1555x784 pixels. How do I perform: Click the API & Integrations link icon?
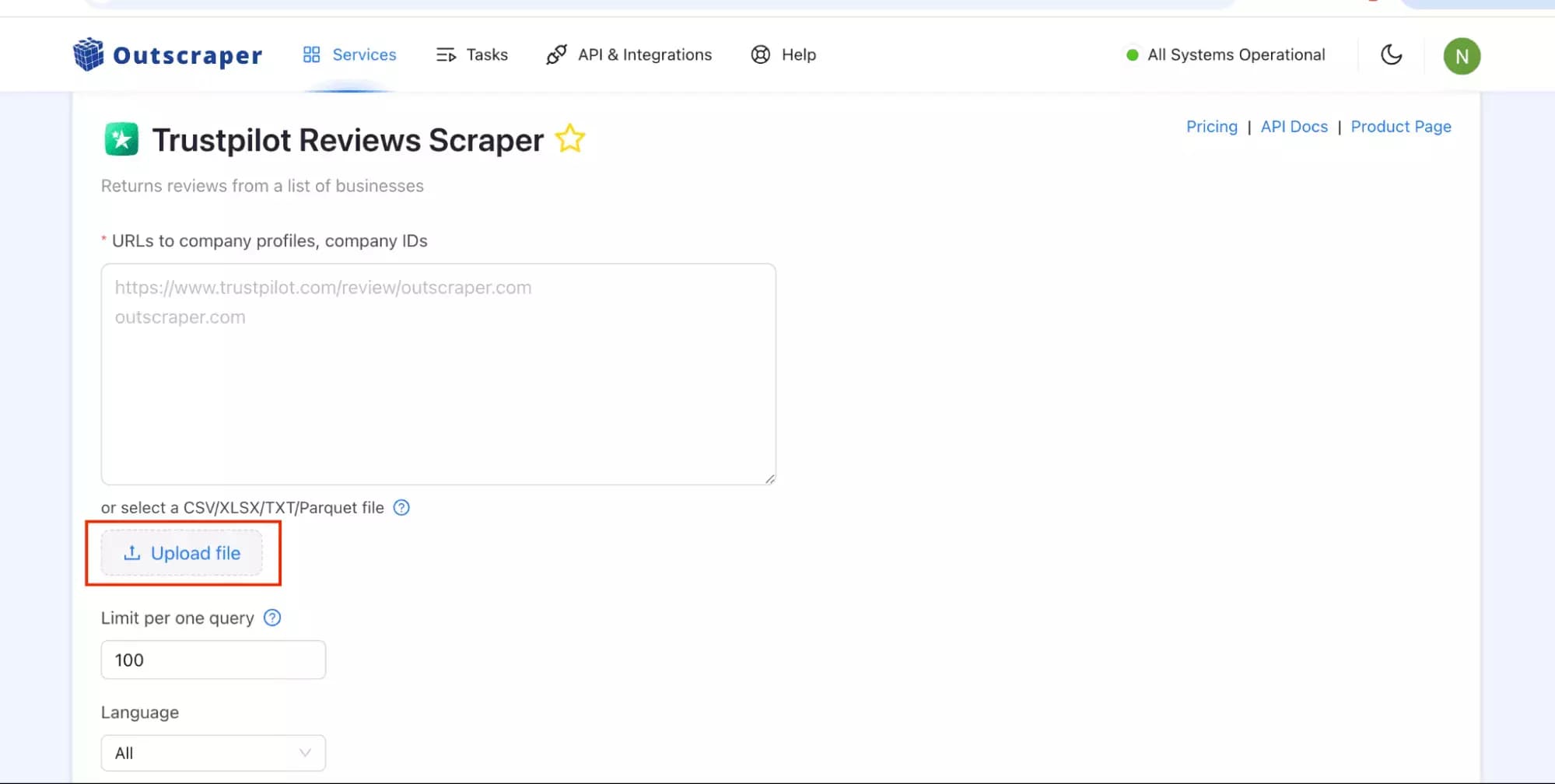[x=555, y=54]
